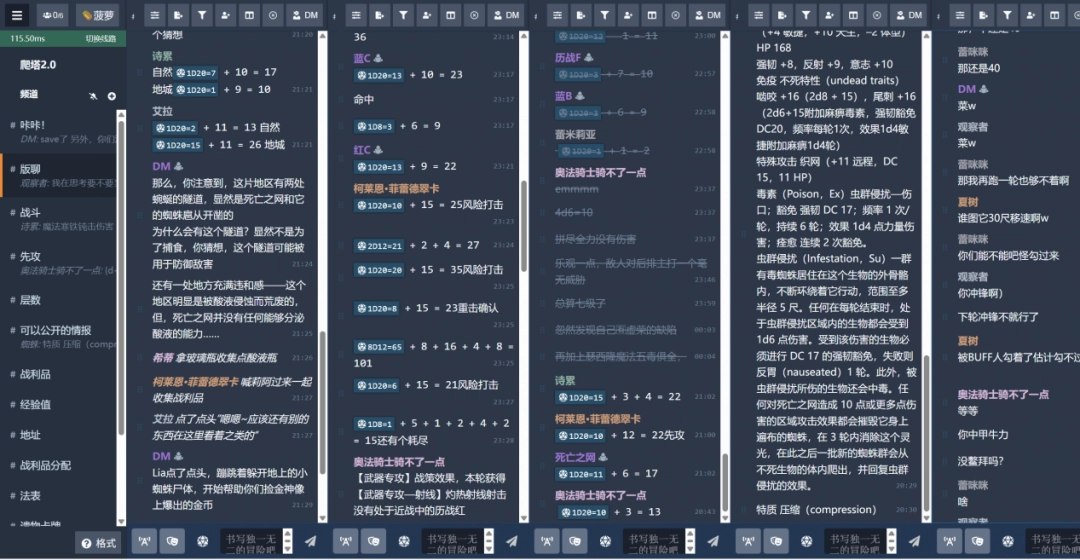The width and height of the screenshot is (1080, 560).
Task: Add member in the 蓝C 命中 pane toolbar
Action: tap(426, 15)
